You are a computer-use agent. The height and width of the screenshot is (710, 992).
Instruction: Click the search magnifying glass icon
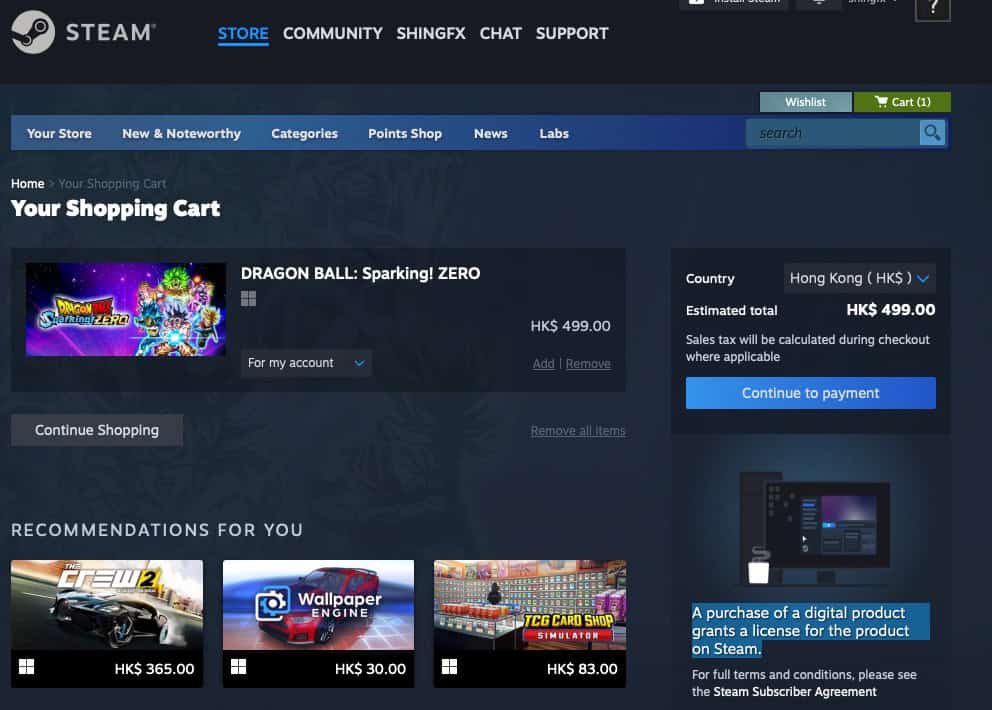[930, 132]
